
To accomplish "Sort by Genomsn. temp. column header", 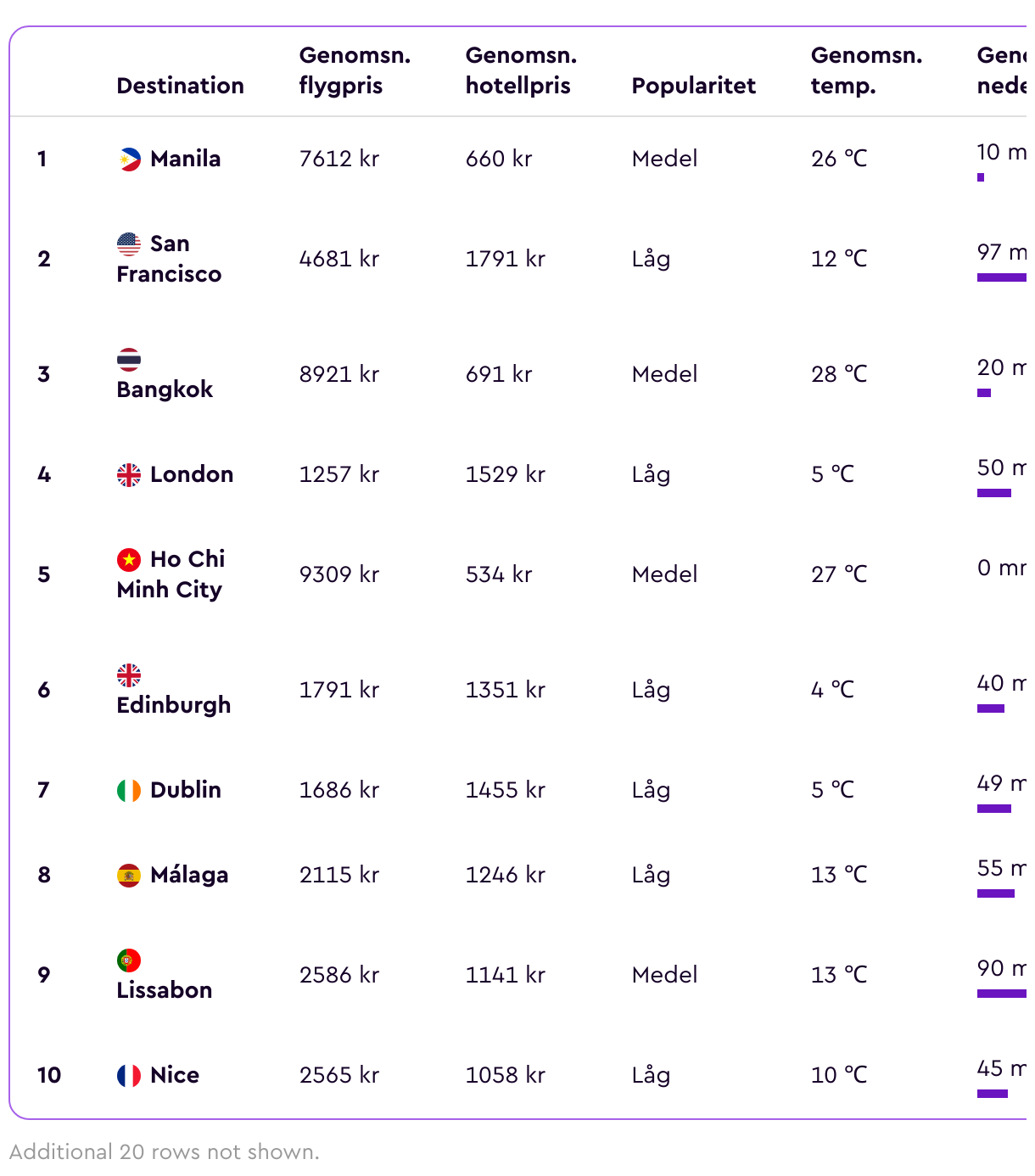I will tap(866, 70).
